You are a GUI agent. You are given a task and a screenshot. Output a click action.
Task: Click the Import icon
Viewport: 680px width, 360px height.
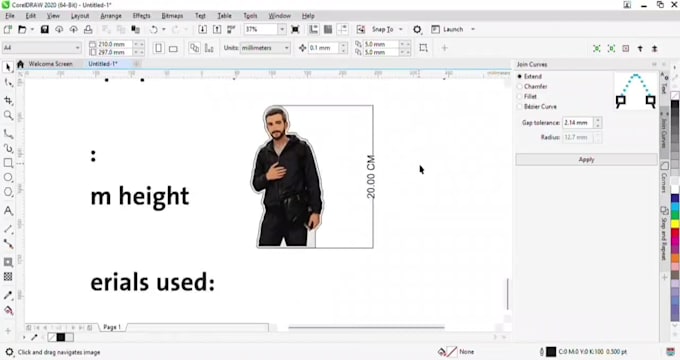click(203, 29)
